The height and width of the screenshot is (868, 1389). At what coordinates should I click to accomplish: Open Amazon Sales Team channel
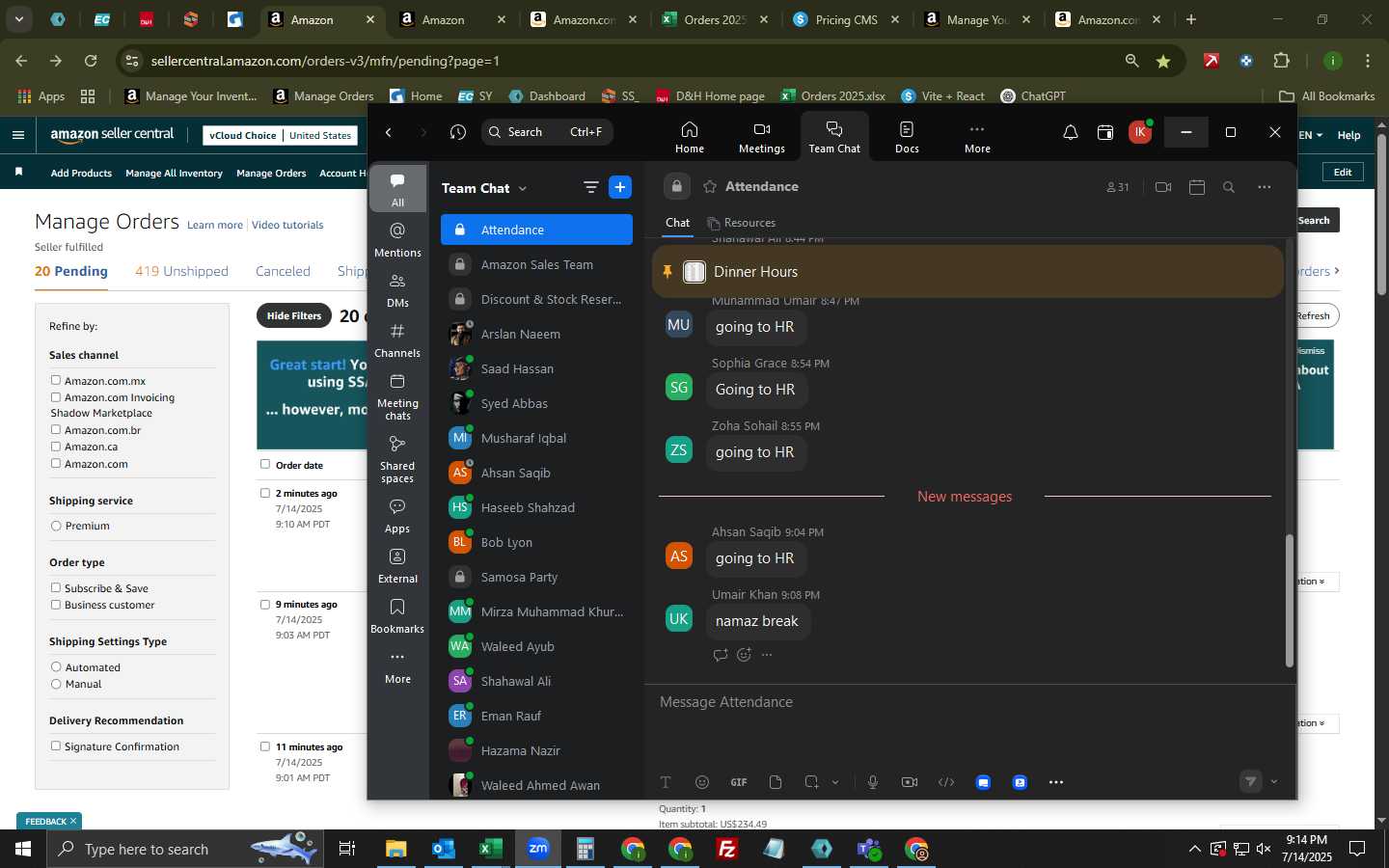tap(536, 264)
